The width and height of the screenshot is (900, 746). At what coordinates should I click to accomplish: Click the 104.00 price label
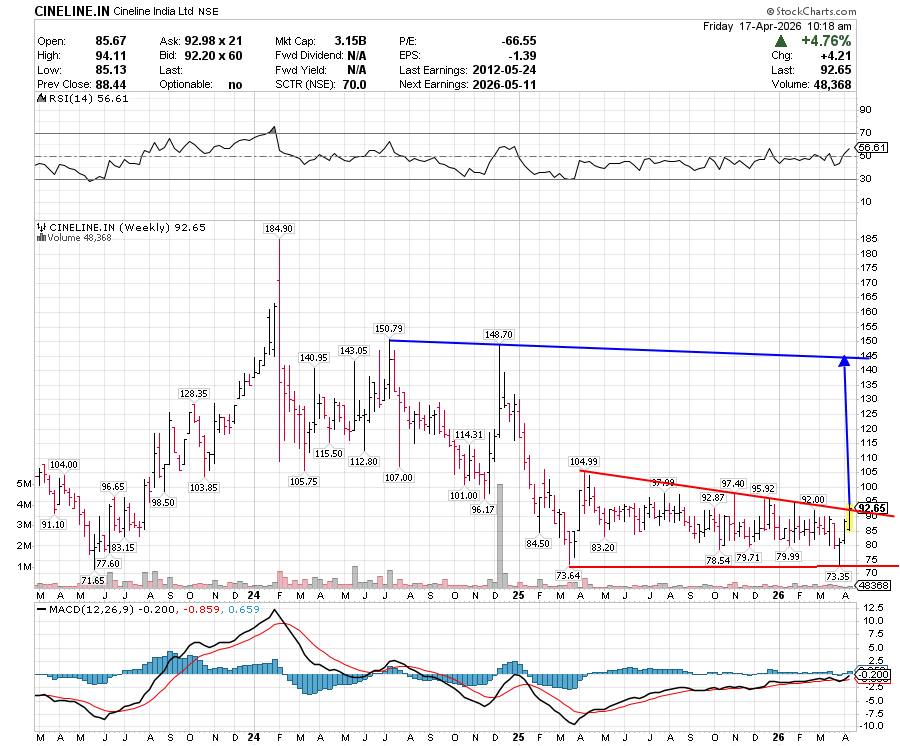click(x=64, y=465)
